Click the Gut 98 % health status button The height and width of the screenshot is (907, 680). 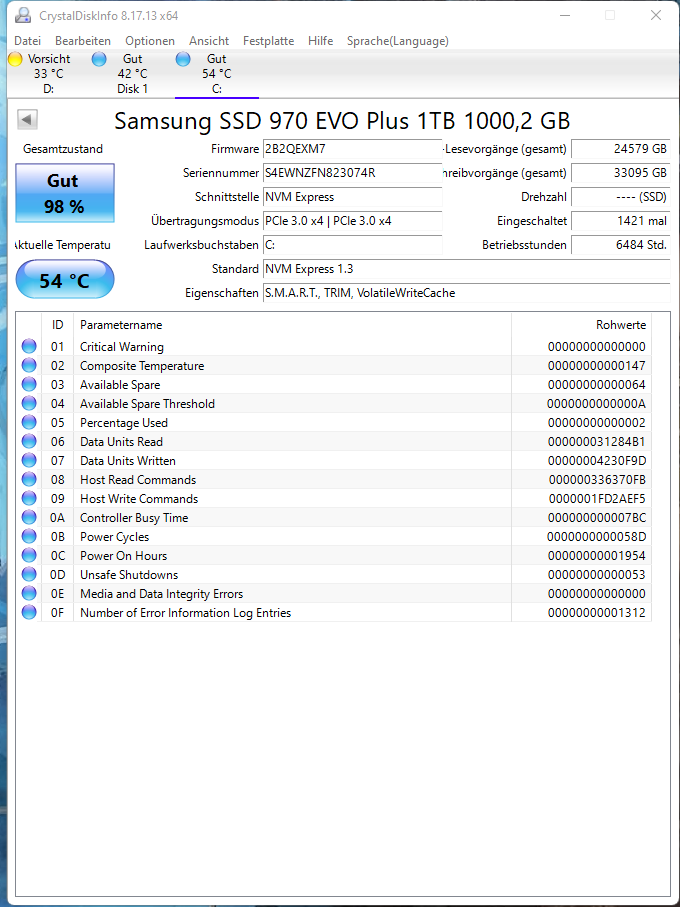coord(65,193)
